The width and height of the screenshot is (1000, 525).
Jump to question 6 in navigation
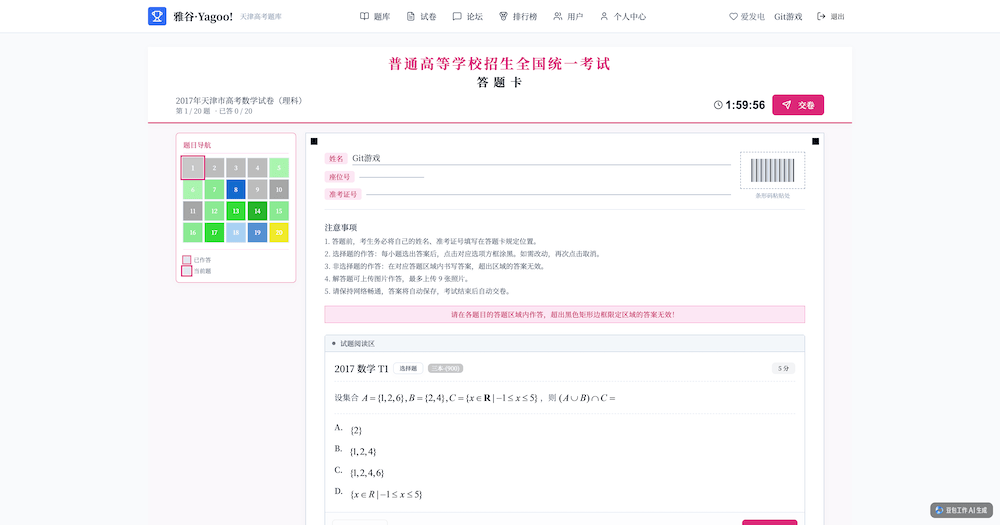(193, 189)
